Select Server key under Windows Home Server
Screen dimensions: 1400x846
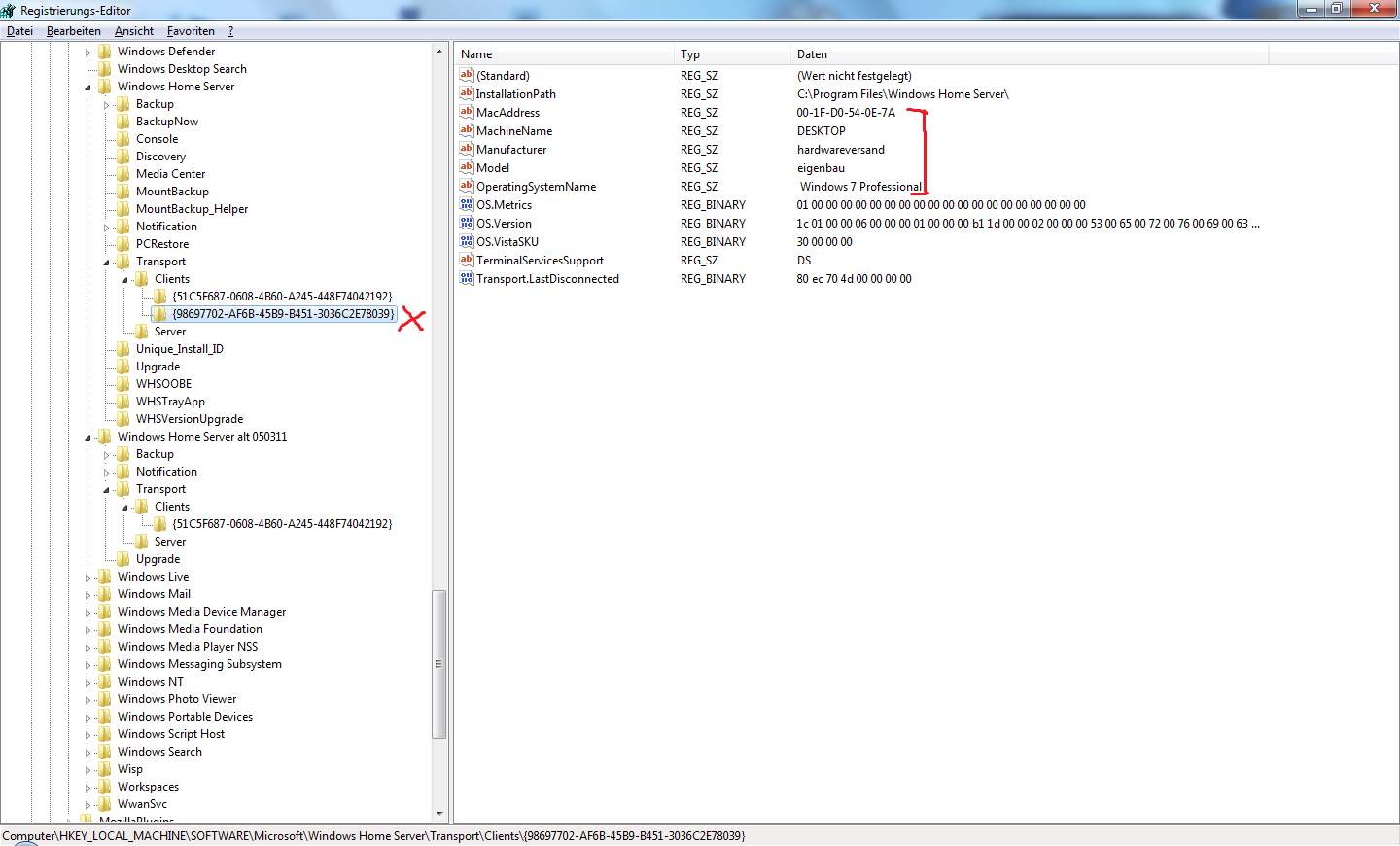[170, 332]
